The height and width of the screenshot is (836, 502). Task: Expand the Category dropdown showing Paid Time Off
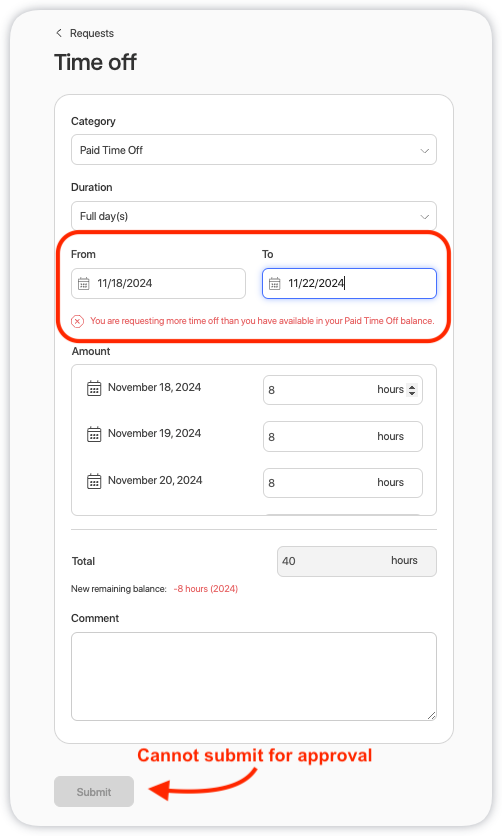(254, 150)
